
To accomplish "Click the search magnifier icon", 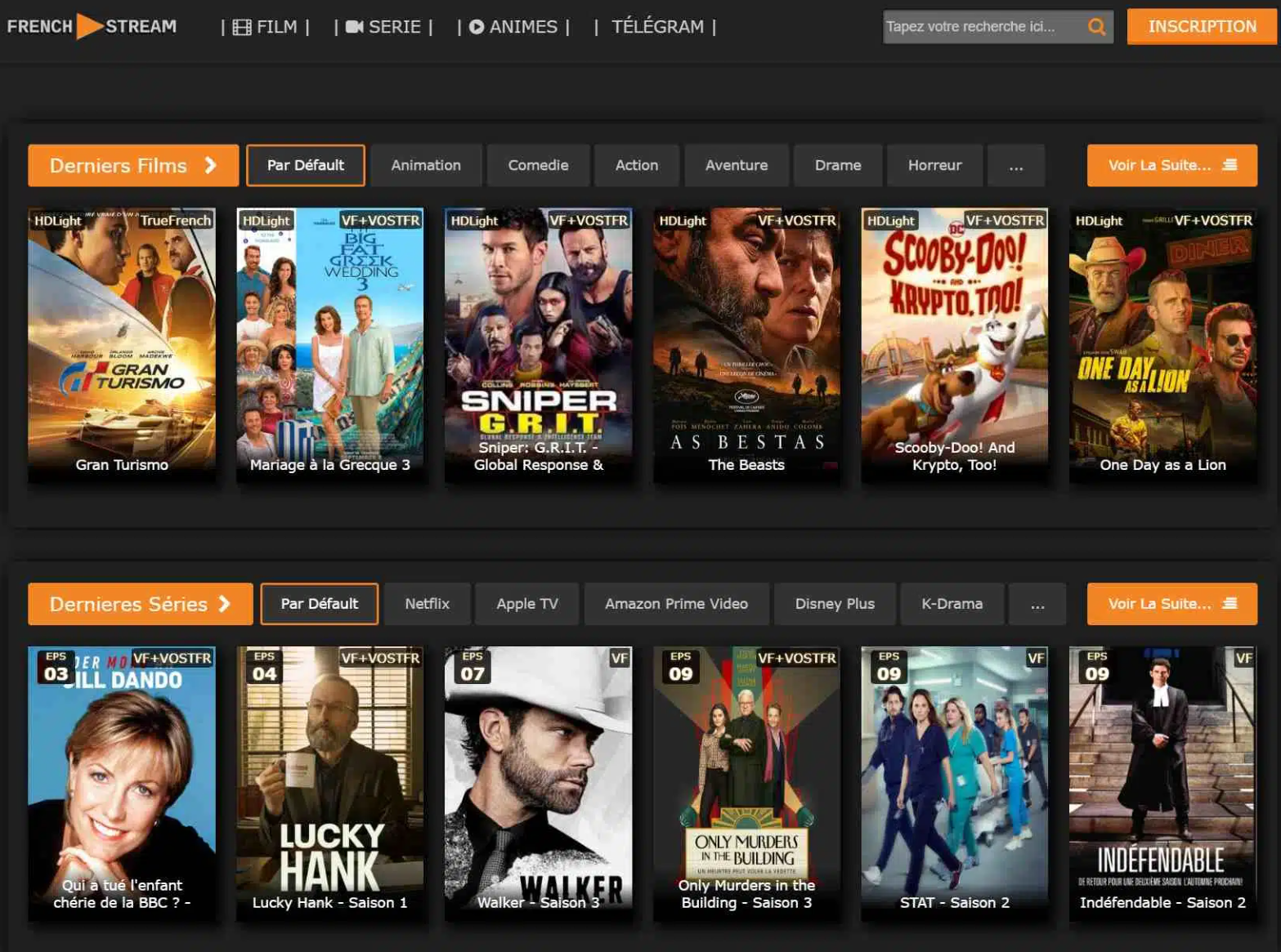I will 1097,27.
